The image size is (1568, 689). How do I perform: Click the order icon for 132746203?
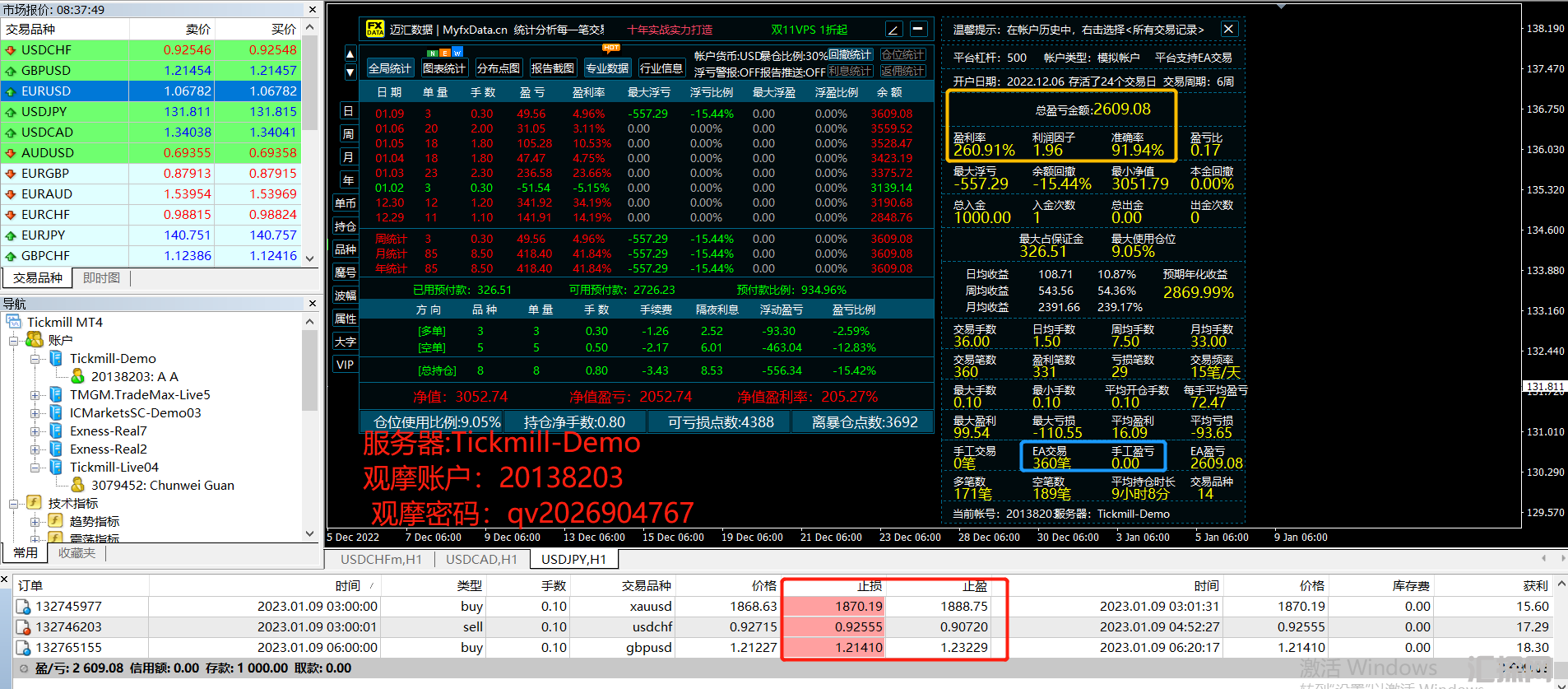[24, 627]
